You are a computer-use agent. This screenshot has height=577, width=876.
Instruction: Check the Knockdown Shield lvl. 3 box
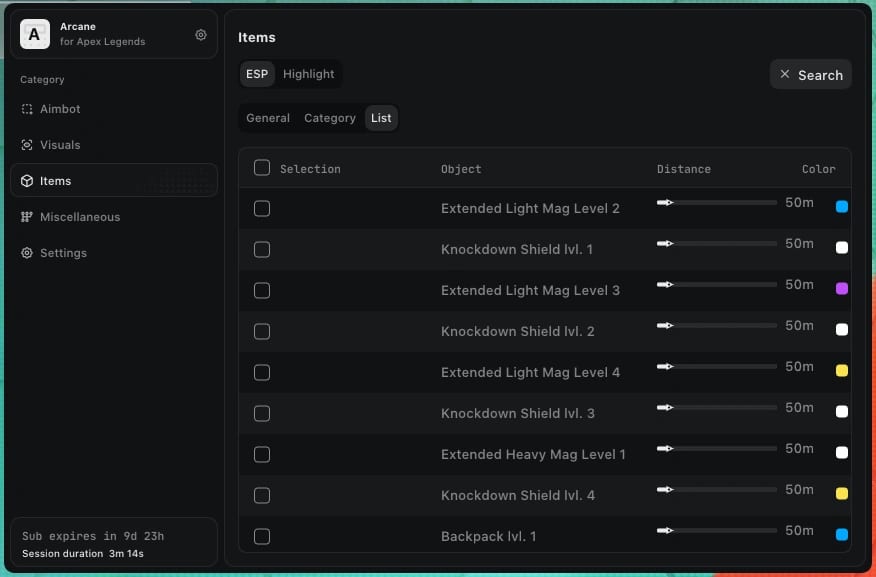coord(262,413)
